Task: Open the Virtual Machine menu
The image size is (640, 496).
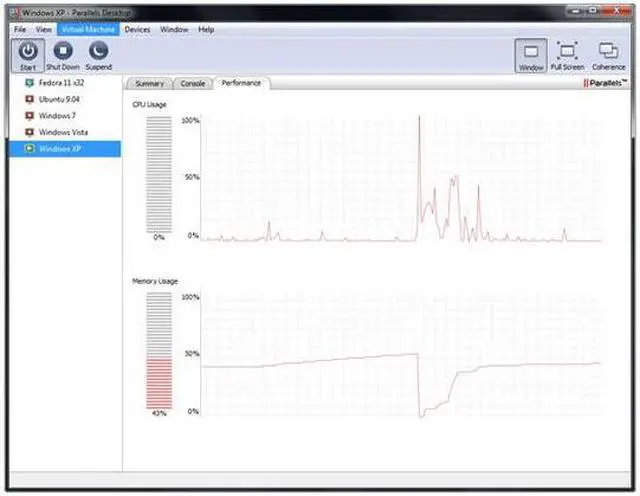Action: [x=88, y=29]
